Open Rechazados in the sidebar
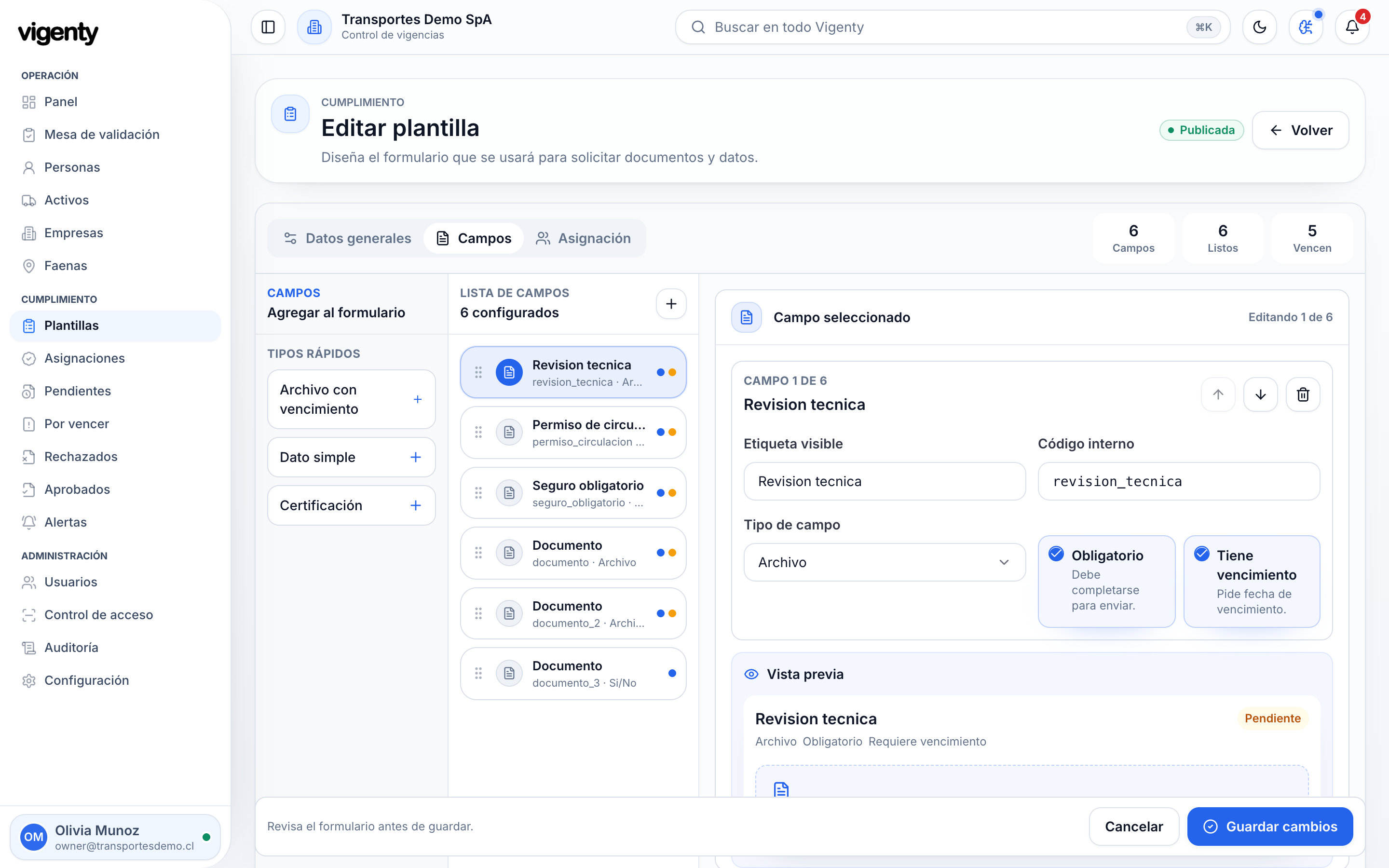This screenshot has height=868, width=1389. pyautogui.click(x=115, y=456)
